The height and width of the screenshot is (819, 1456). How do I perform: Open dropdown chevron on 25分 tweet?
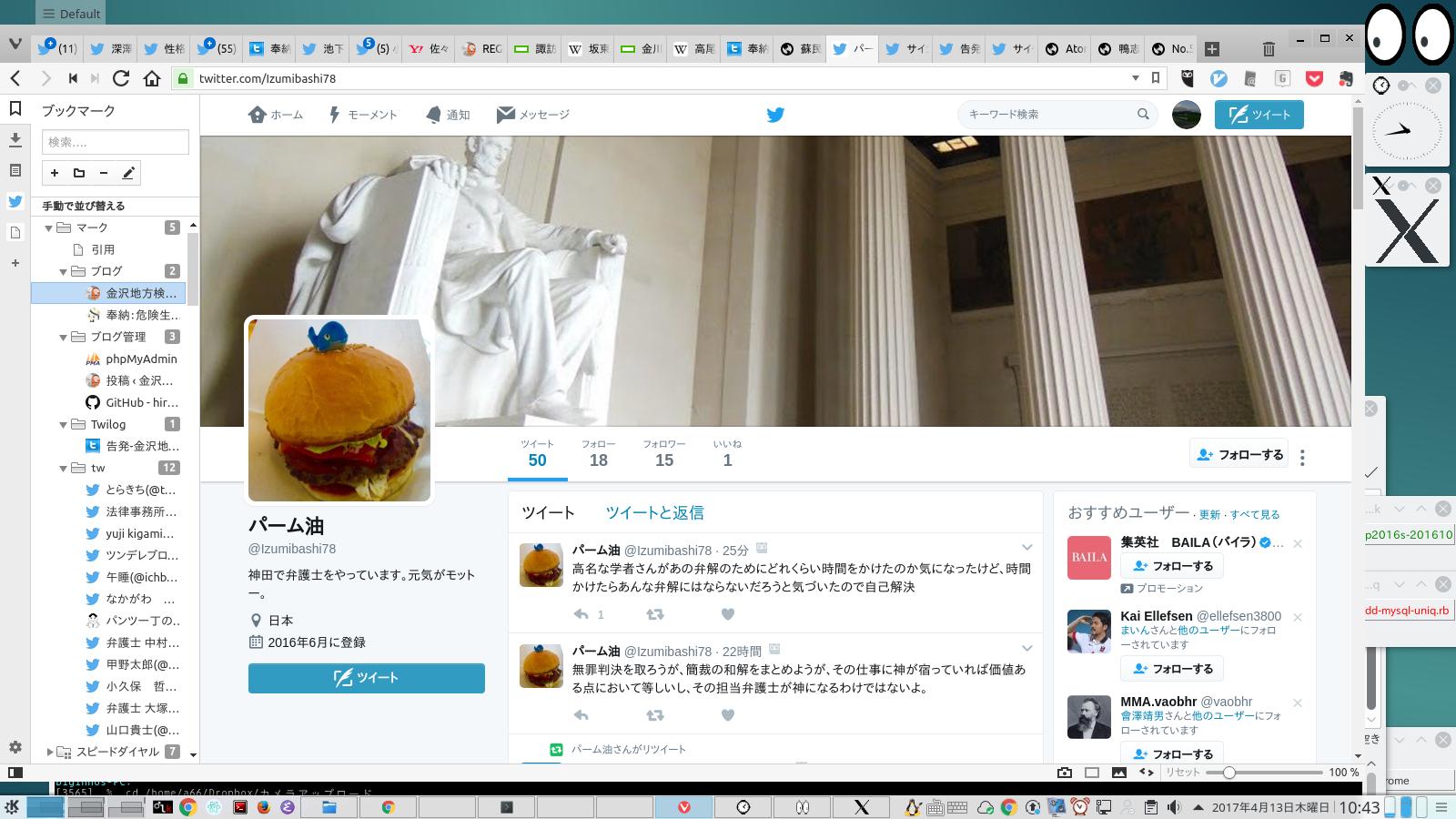coord(1026,548)
